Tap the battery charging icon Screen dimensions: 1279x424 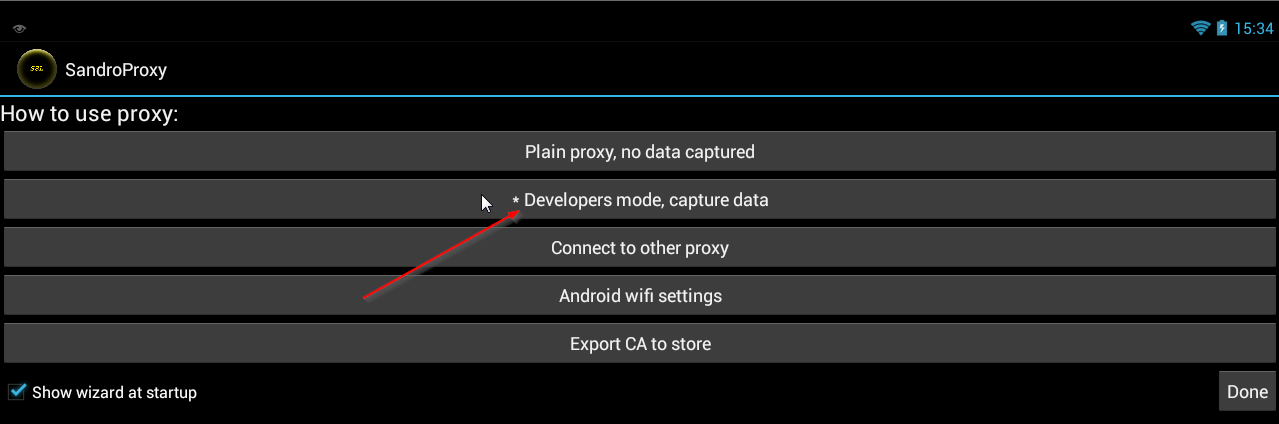(x=1222, y=28)
